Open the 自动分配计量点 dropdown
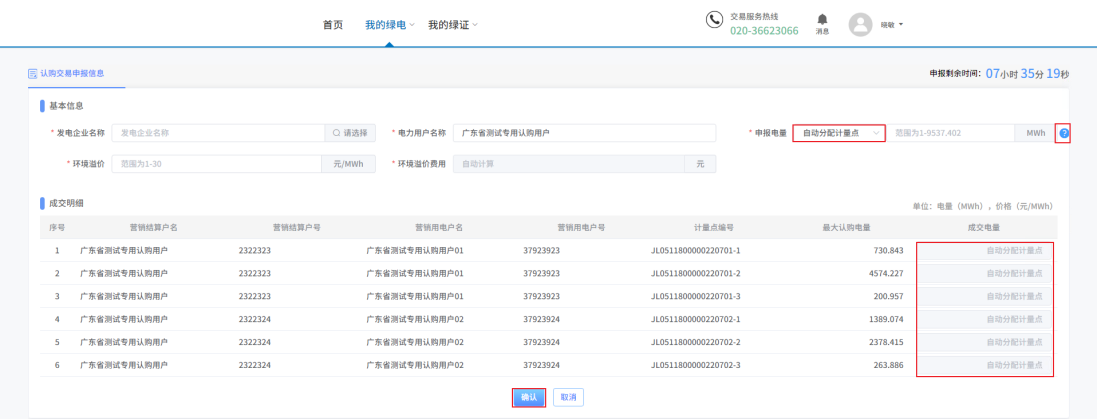The width and height of the screenshot is (1097, 419). [x=839, y=133]
